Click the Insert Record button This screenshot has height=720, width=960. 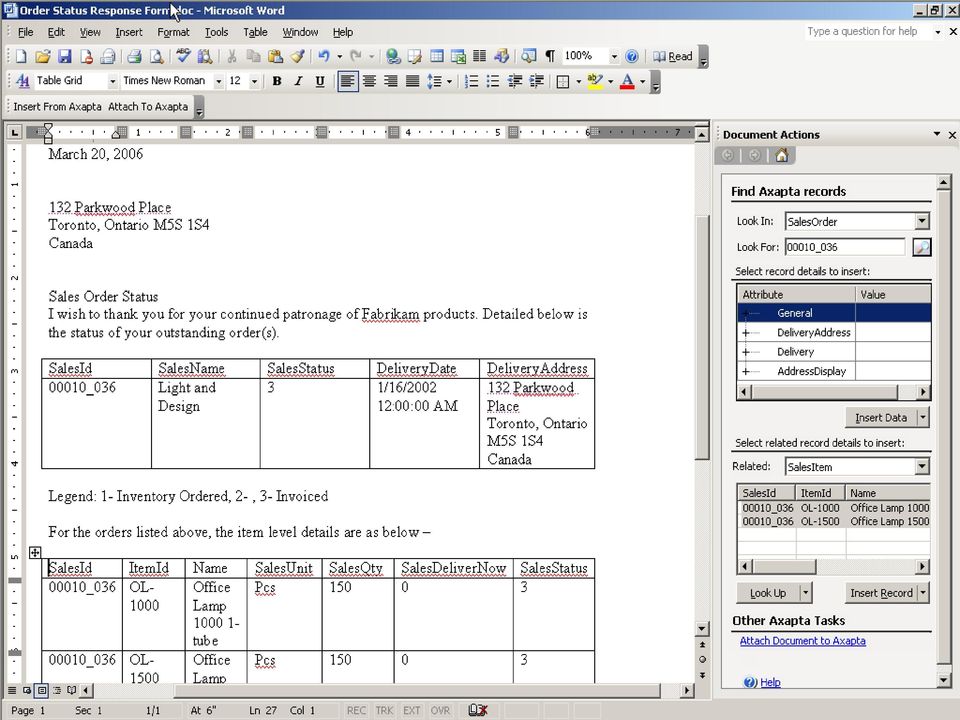[x=880, y=593]
